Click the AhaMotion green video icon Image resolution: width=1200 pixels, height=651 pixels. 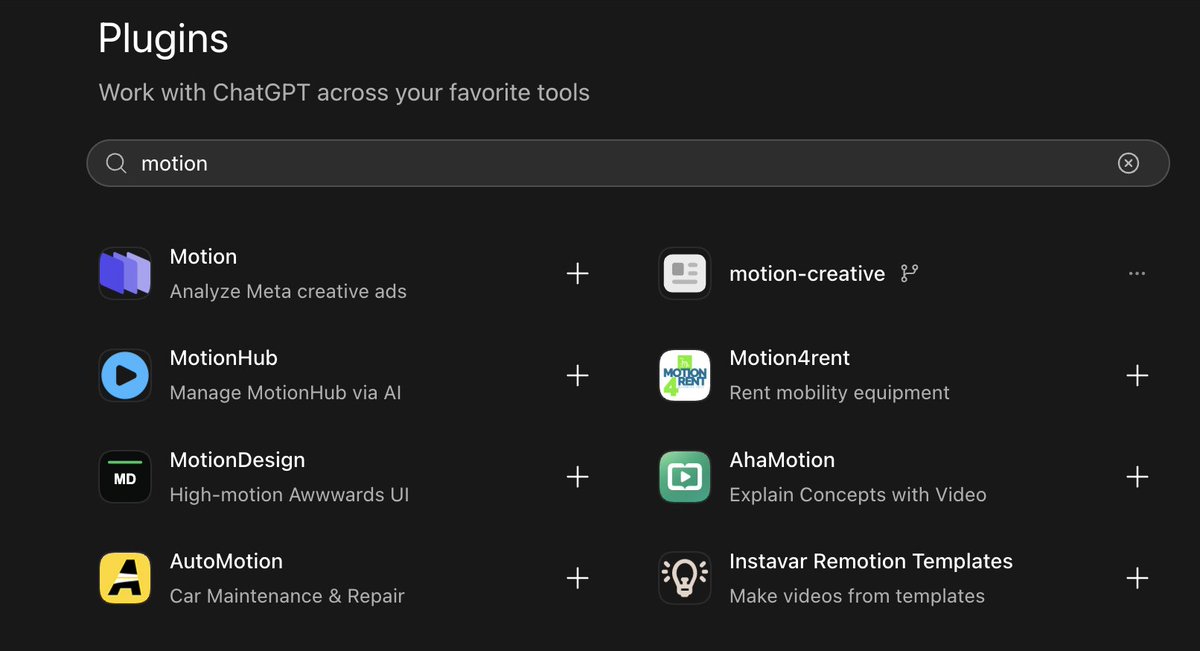(685, 477)
